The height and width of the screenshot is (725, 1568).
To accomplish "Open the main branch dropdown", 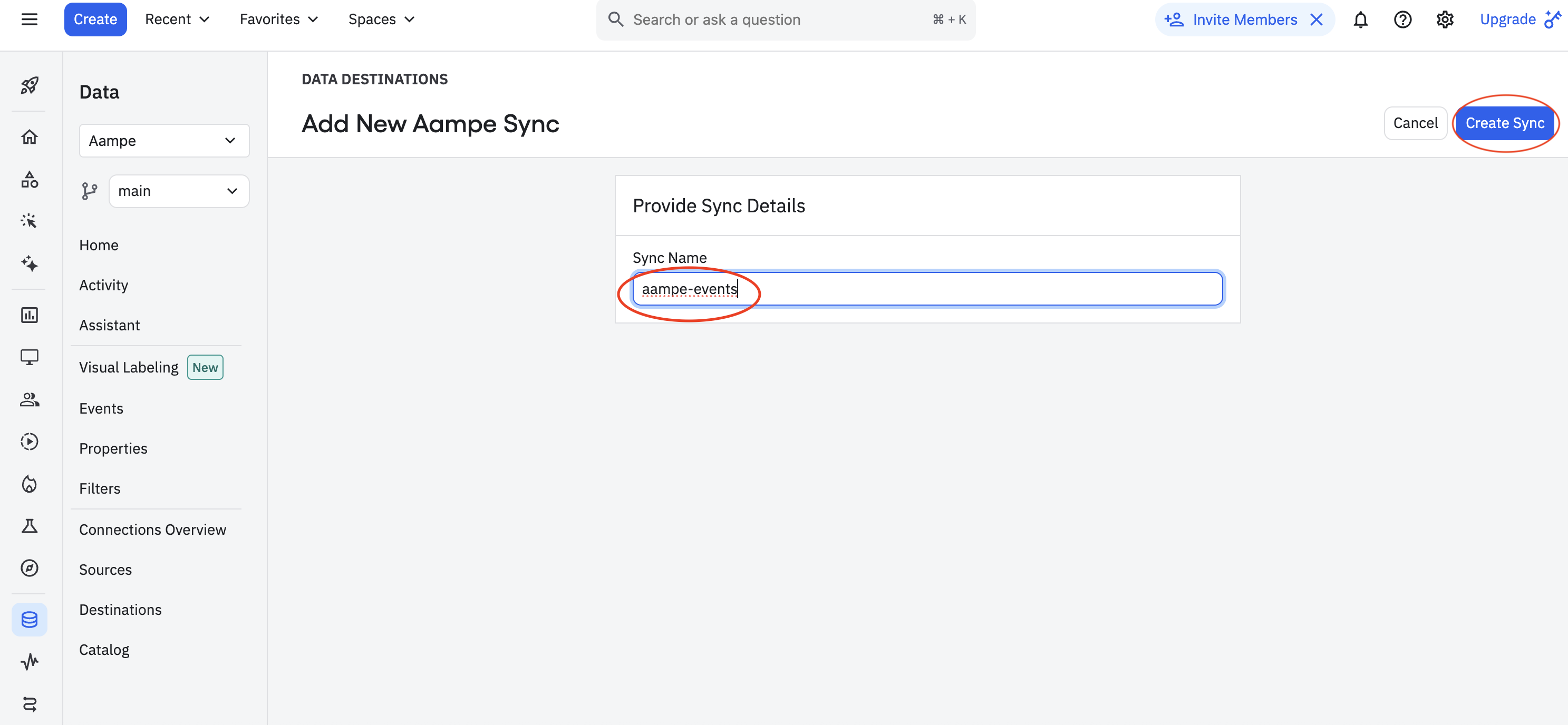I will click(178, 191).
